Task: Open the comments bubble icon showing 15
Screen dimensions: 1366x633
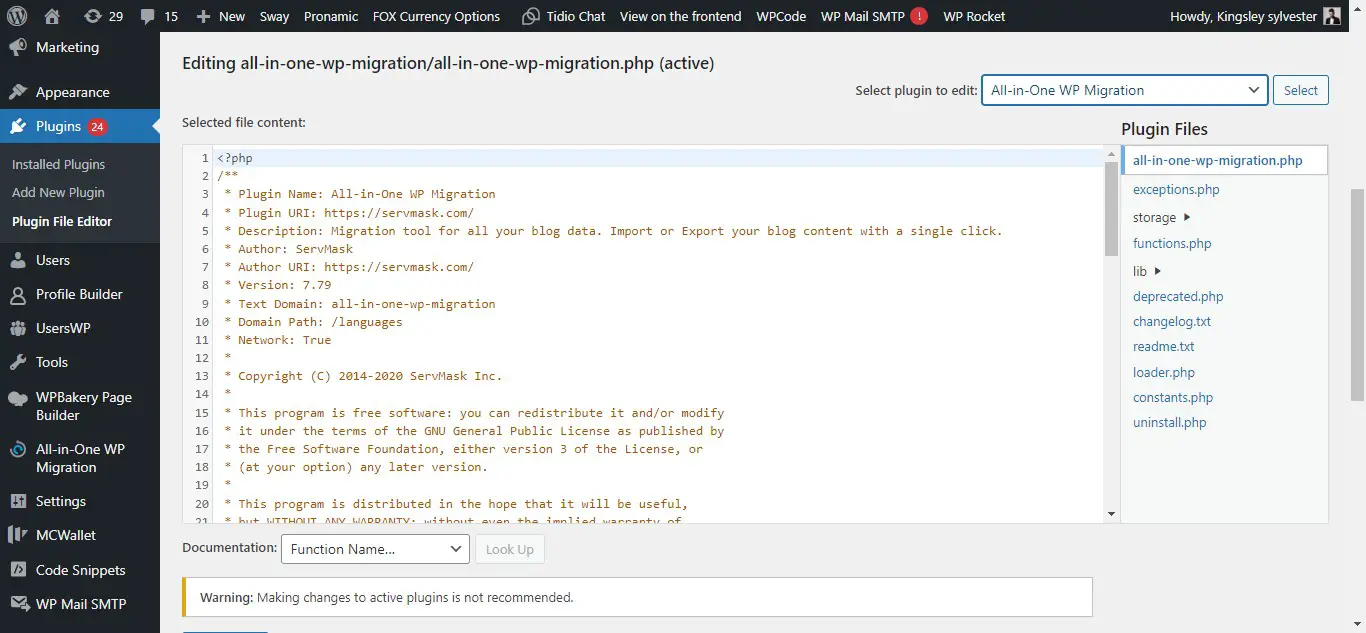Action: 147,16
